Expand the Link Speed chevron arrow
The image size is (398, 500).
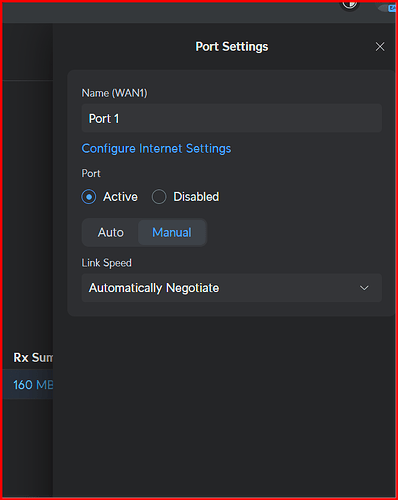coord(364,288)
